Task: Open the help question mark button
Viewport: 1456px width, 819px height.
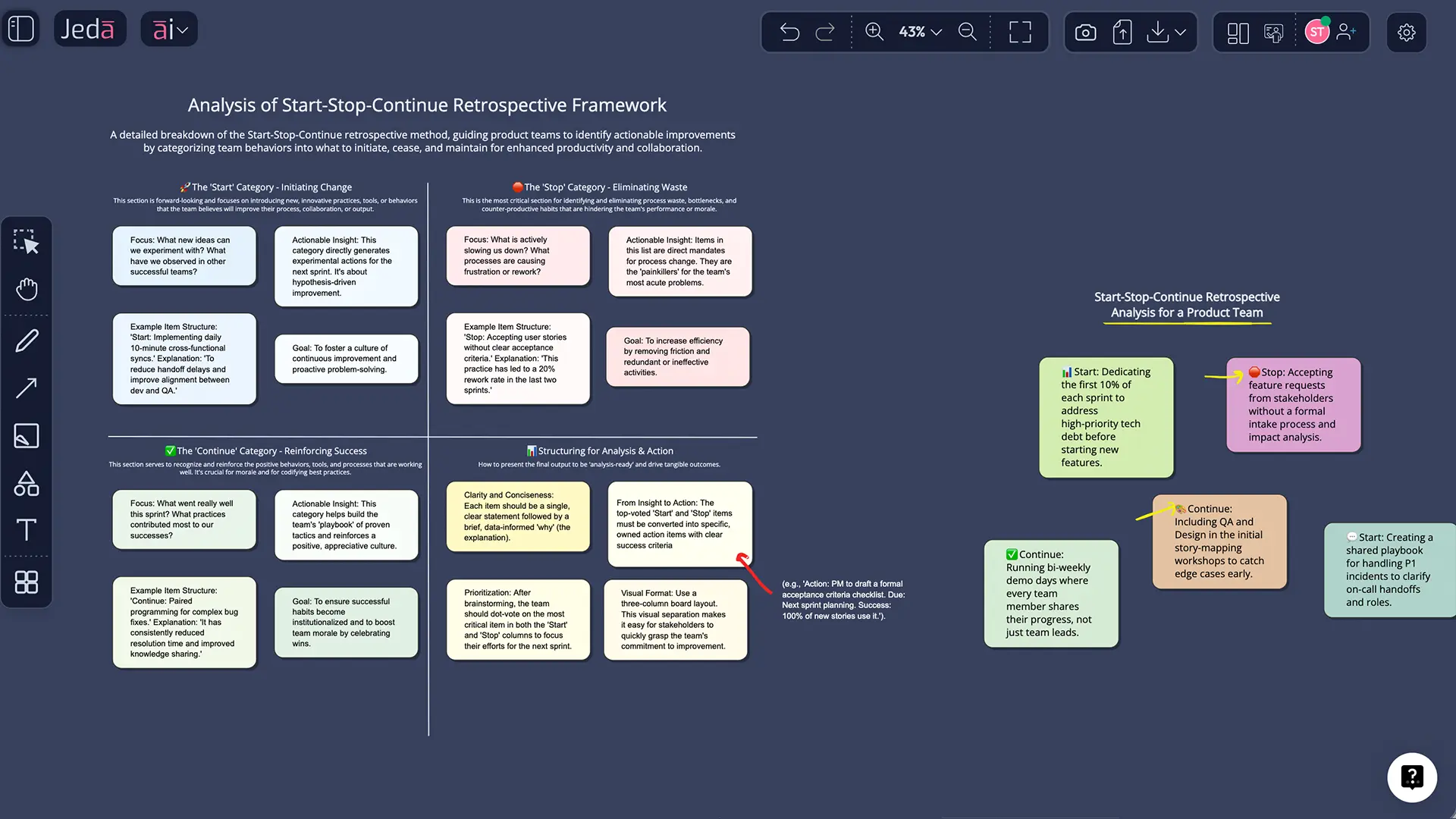Action: (x=1411, y=777)
